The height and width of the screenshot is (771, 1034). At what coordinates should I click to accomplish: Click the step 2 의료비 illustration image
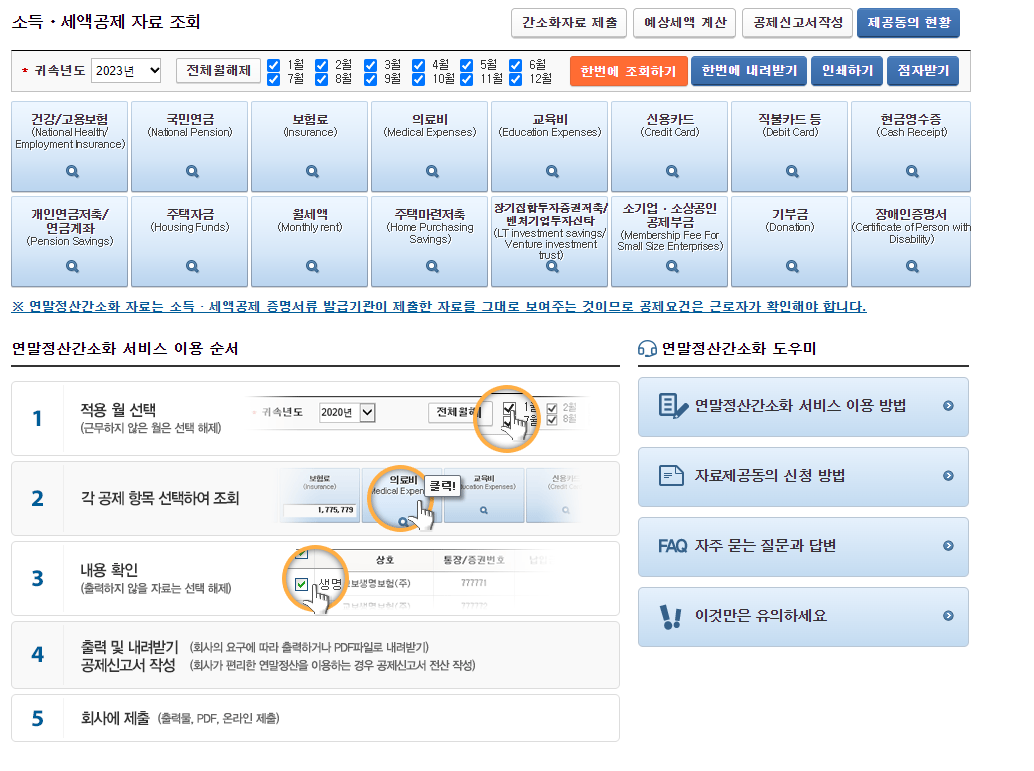430,498
